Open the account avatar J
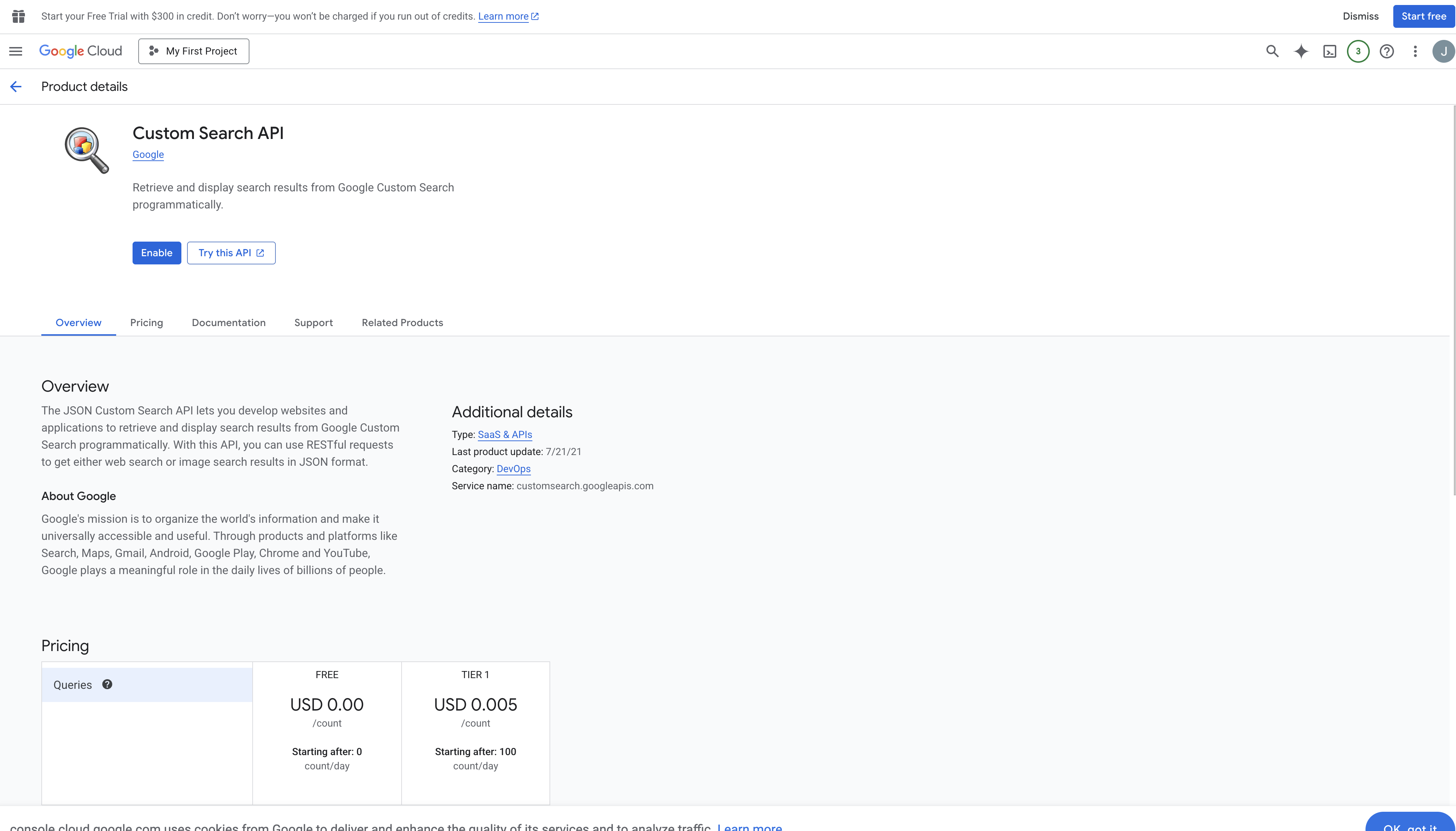Image resolution: width=1456 pixels, height=831 pixels. click(x=1444, y=51)
